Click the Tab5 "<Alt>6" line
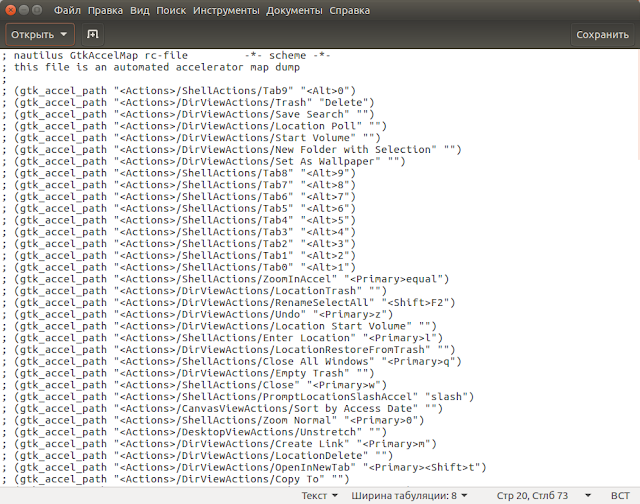 pos(179,209)
